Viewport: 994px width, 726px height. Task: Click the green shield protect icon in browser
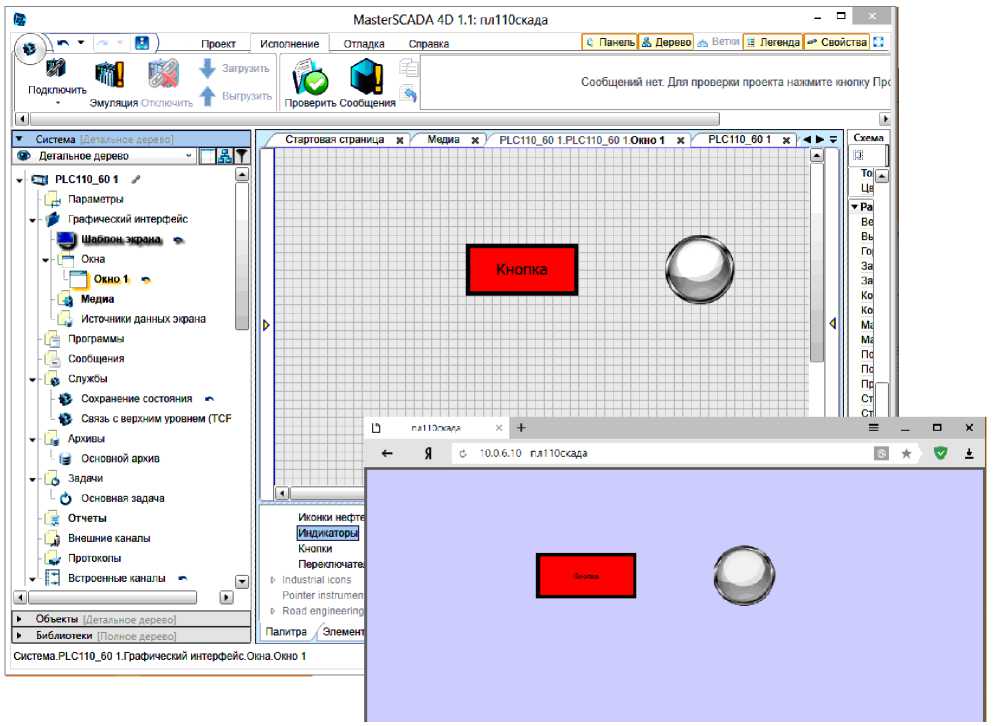click(x=941, y=453)
